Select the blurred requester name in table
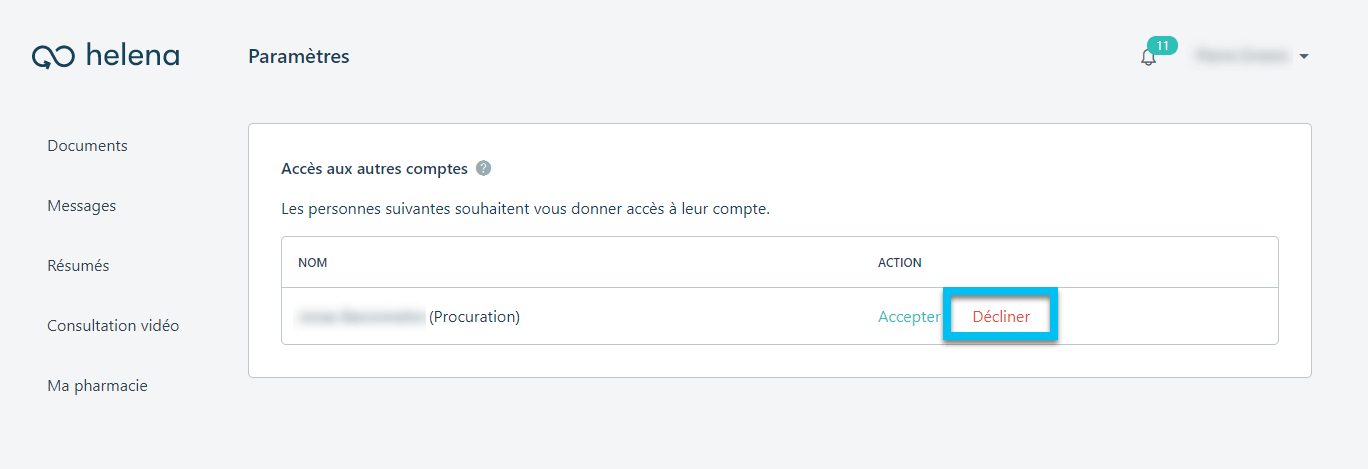 362,317
